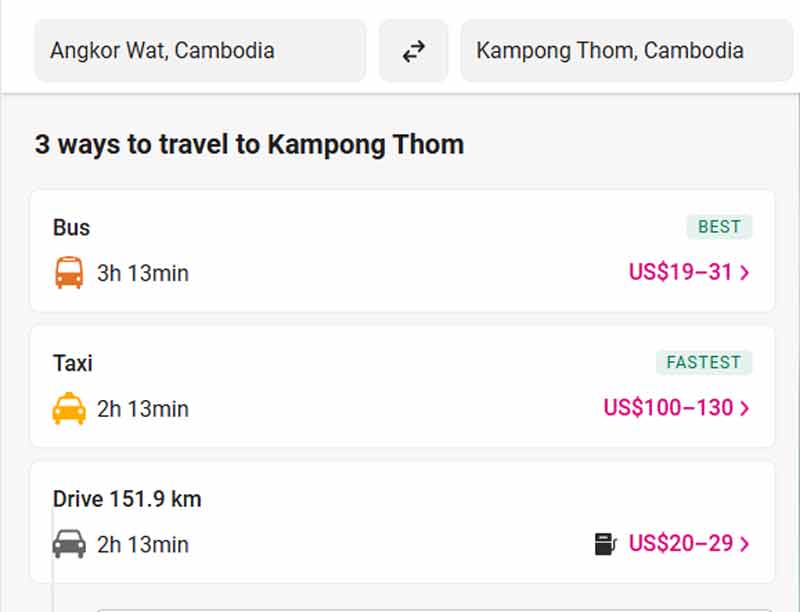This screenshot has width=800, height=612.
Task: Expand the taxi price chevron
Action: pos(745,408)
